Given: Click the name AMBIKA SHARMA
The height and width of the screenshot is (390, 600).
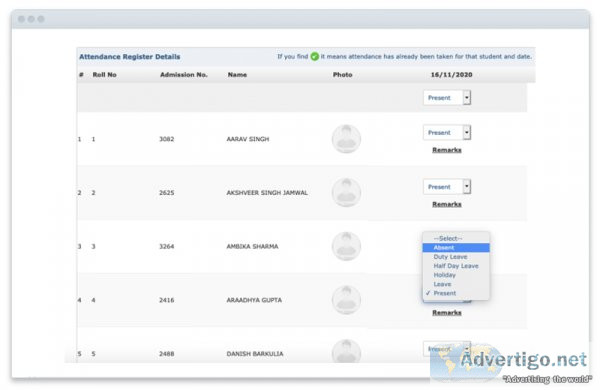Looking at the screenshot, I should [252, 246].
